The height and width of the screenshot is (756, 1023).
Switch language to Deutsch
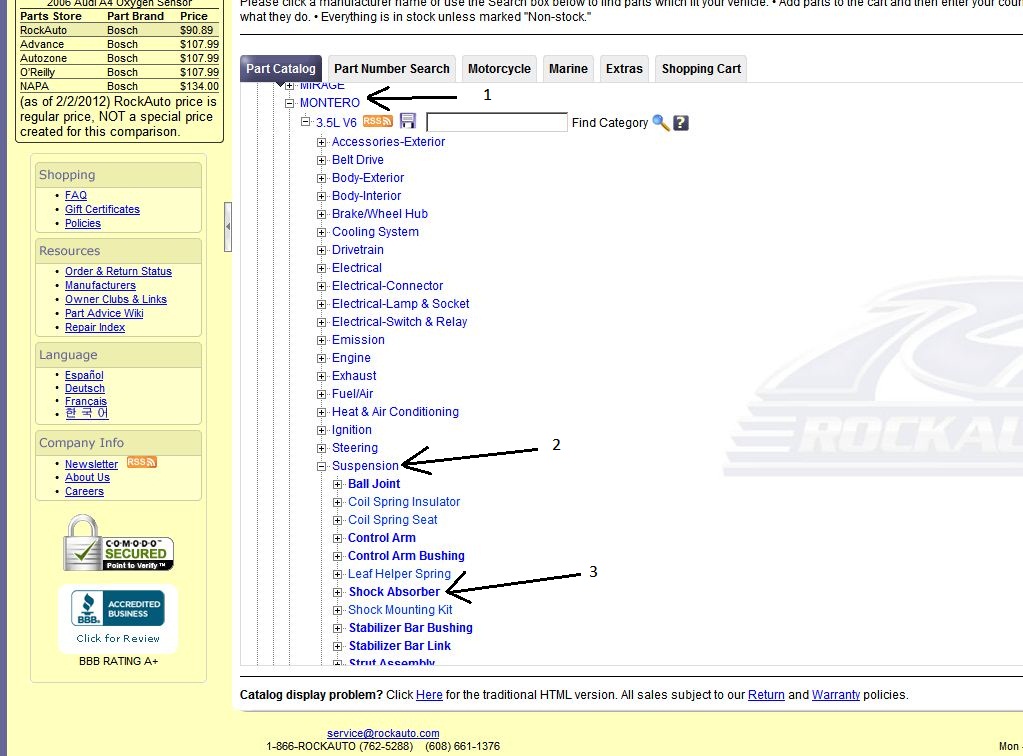tap(85, 388)
